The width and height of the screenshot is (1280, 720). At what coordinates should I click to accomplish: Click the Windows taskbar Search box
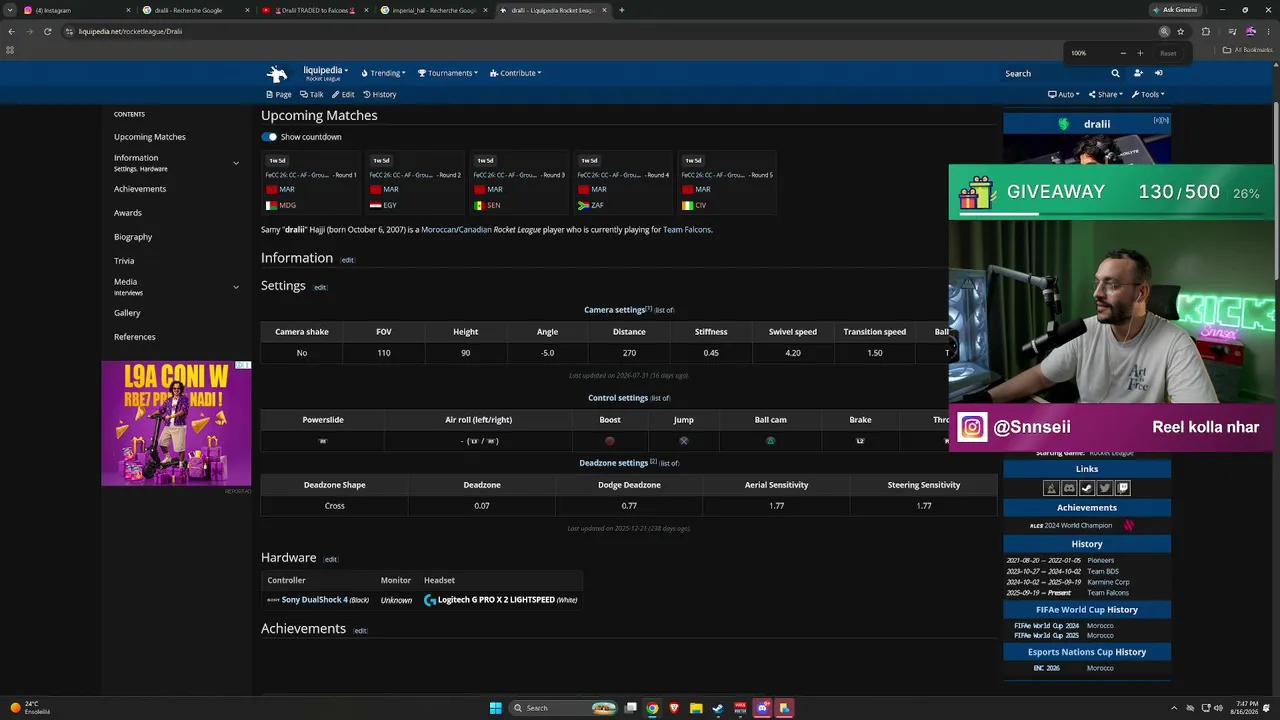[x=563, y=708]
